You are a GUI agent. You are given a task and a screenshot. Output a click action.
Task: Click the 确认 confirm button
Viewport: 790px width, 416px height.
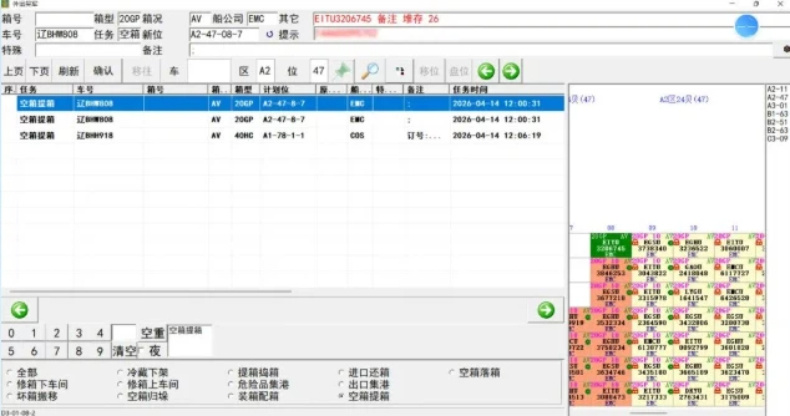(103, 71)
